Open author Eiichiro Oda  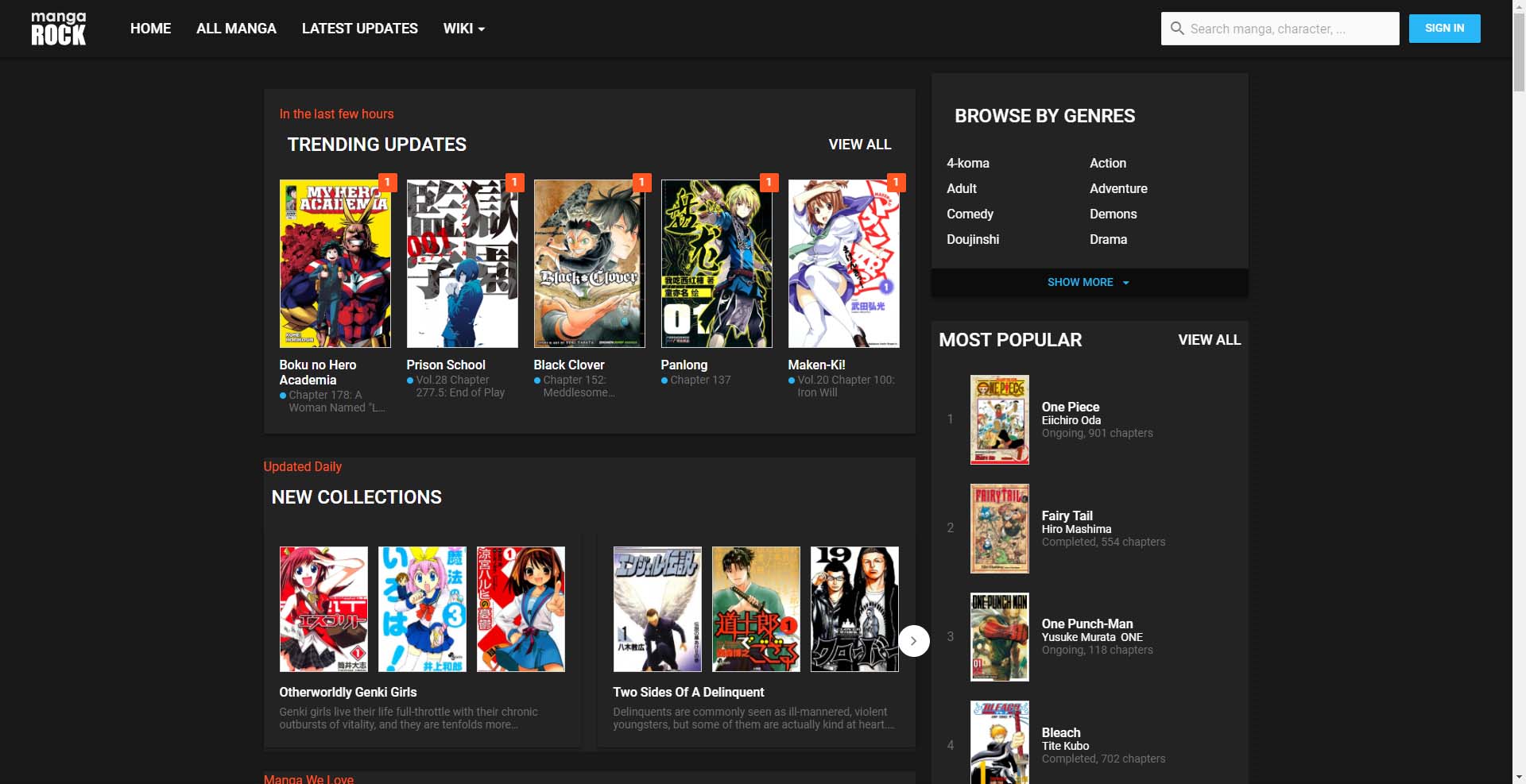(x=1071, y=420)
